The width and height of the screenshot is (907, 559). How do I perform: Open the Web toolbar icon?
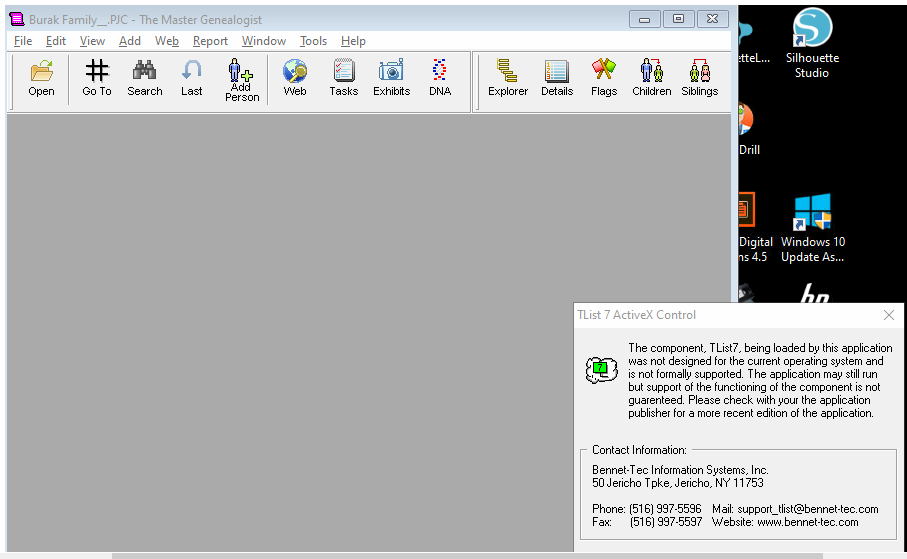point(295,79)
